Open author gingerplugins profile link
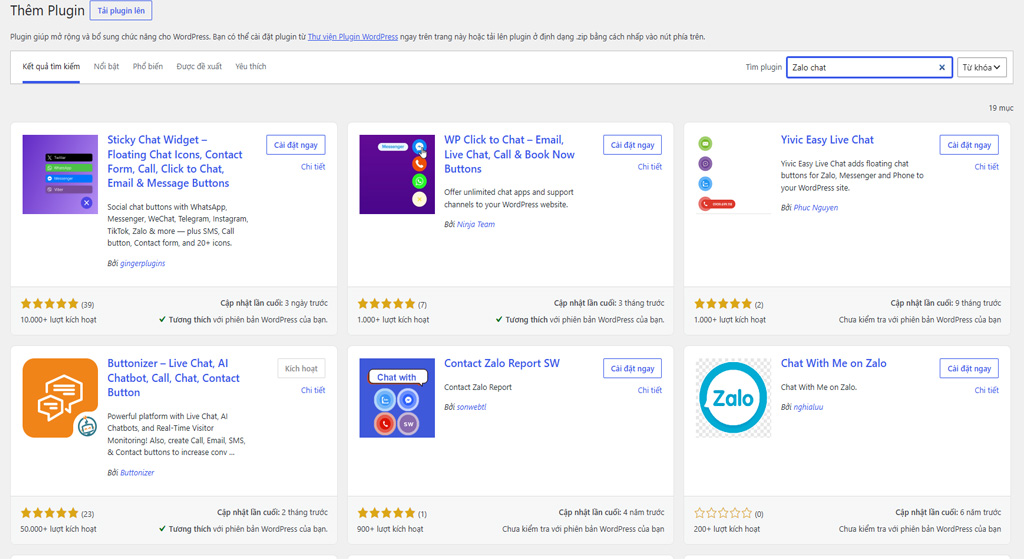This screenshot has height=559, width=1024. click(x=142, y=263)
